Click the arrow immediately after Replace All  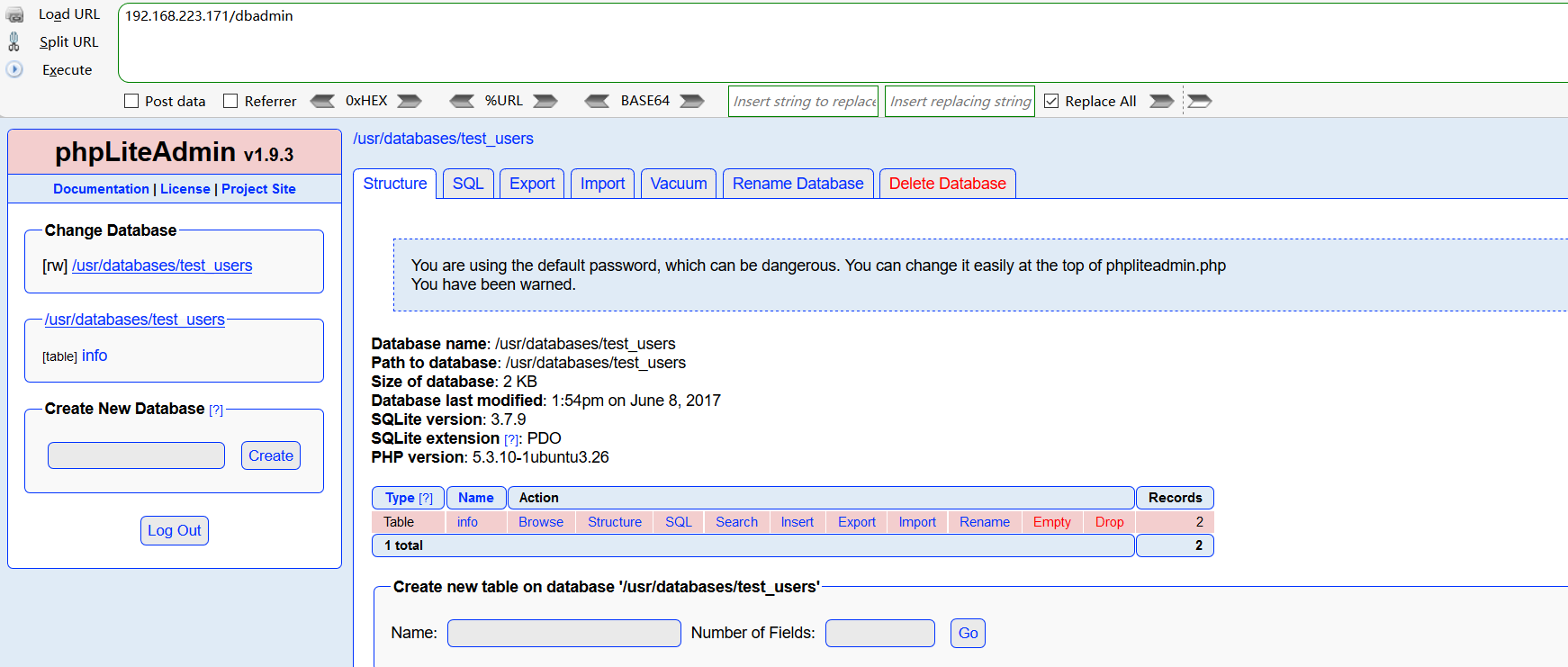pyautogui.click(x=1162, y=101)
